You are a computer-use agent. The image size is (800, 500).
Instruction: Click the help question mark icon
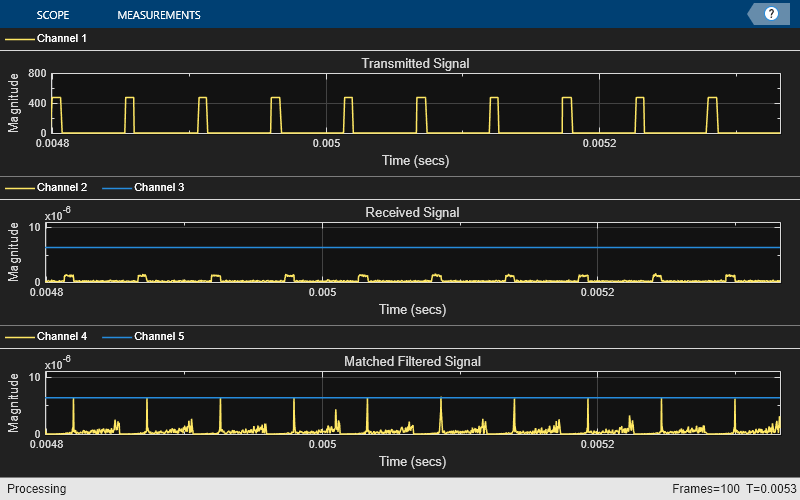(771, 14)
